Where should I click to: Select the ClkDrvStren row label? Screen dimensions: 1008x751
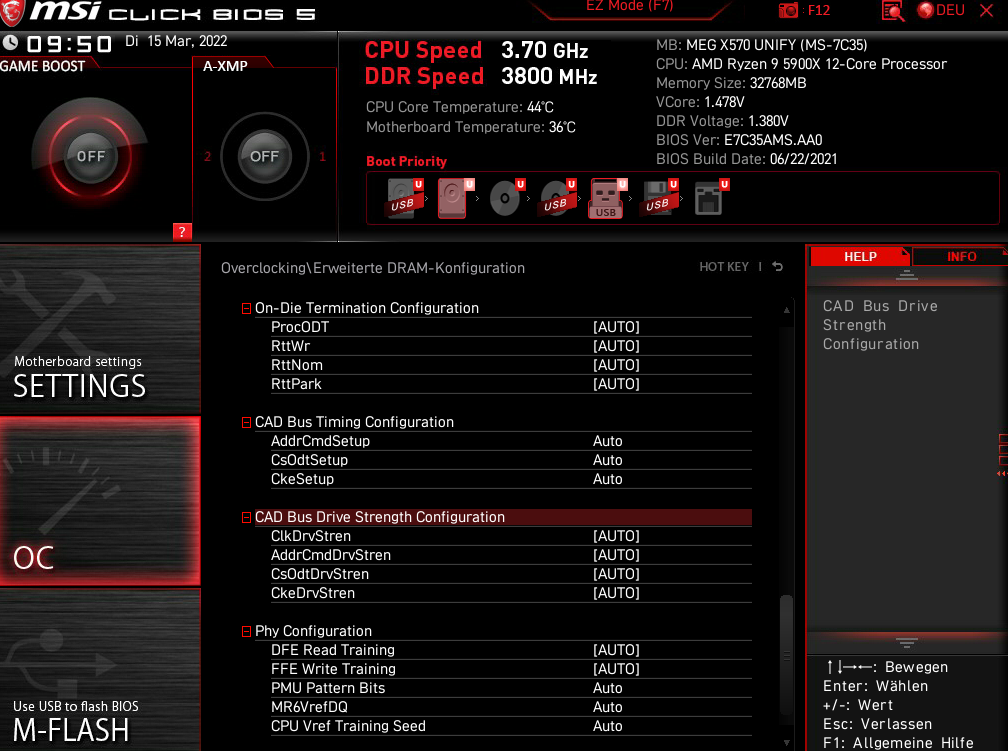[311, 536]
